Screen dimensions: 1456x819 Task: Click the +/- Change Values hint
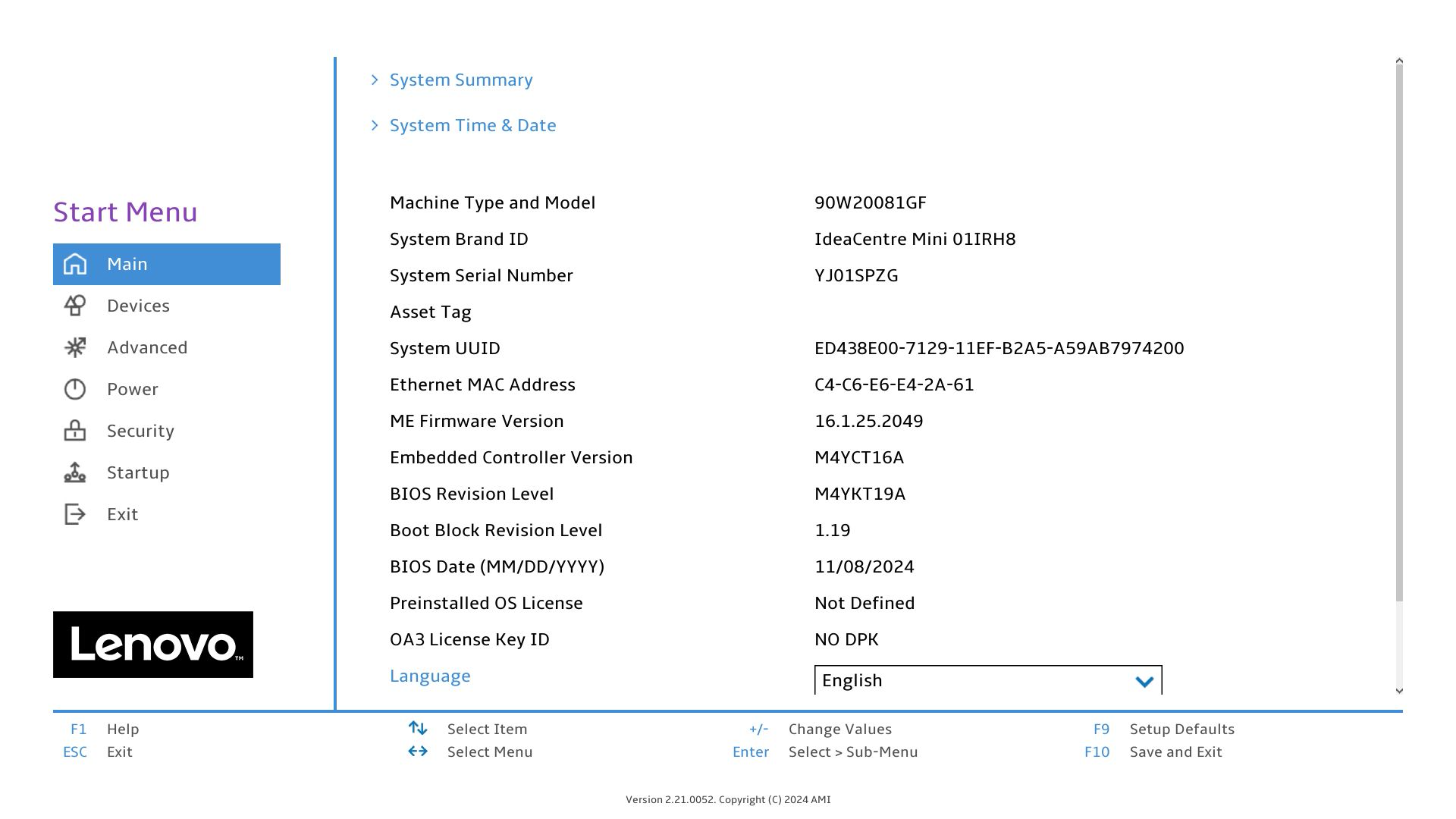[x=821, y=729]
